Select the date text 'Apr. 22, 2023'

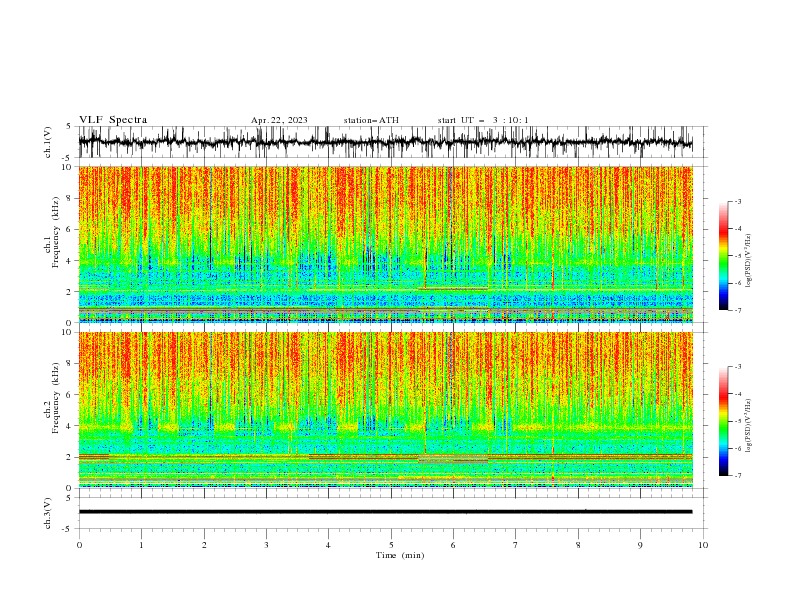tap(279, 120)
